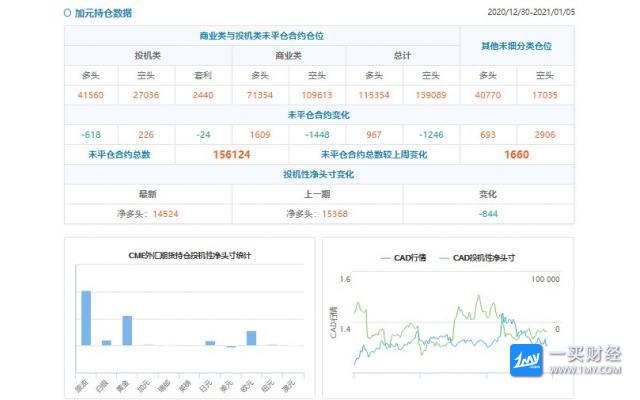Toggle the CAD行情 legend series
The image size is (640, 400).
[403, 258]
